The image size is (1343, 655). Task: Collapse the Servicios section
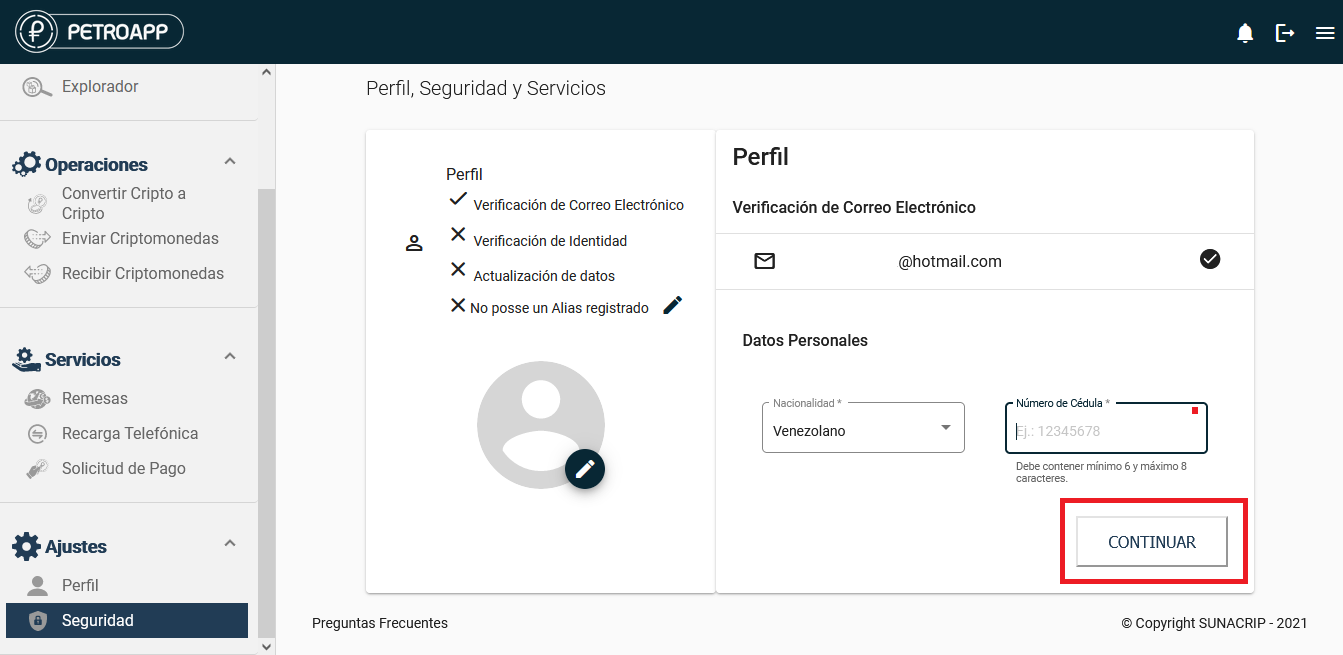coord(230,357)
